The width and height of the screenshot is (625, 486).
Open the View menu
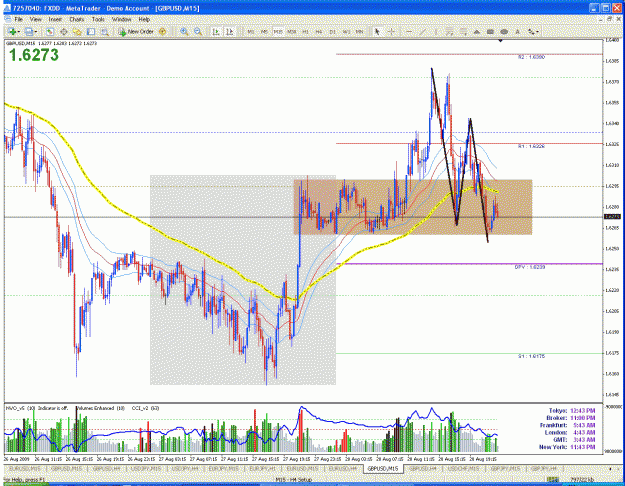coord(35,19)
